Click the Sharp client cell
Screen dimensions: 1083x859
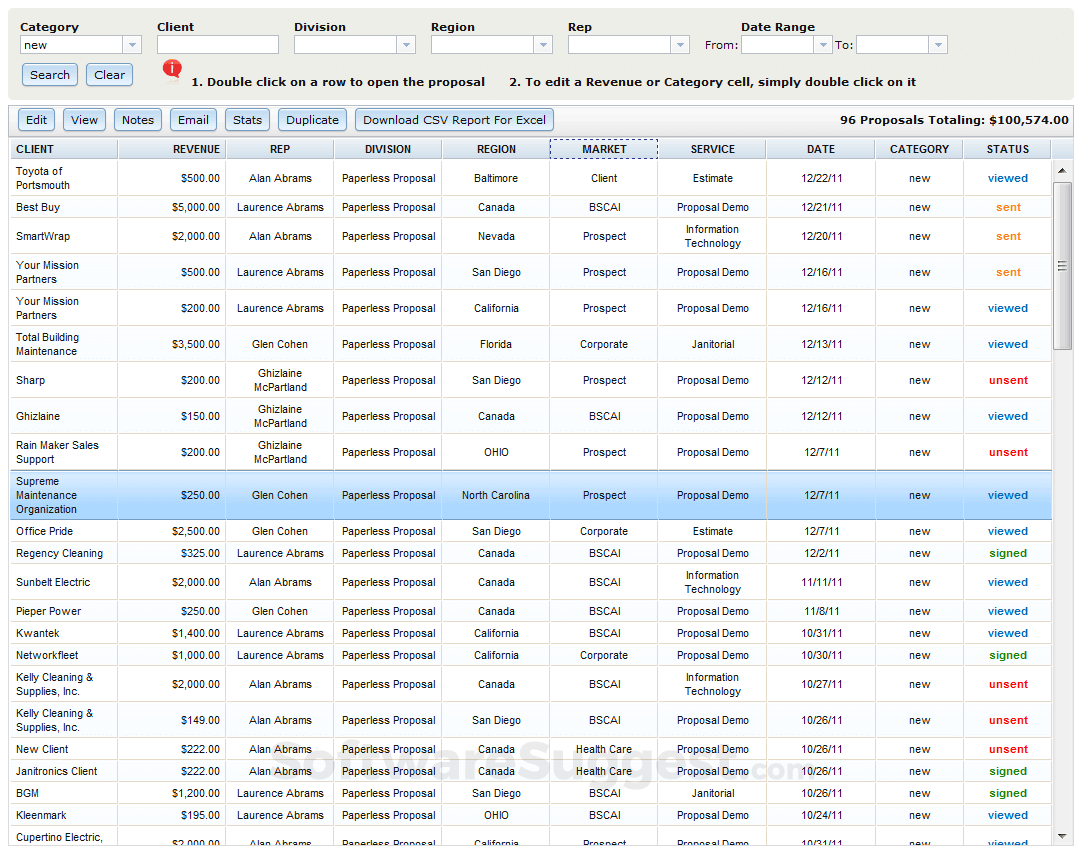pos(64,380)
